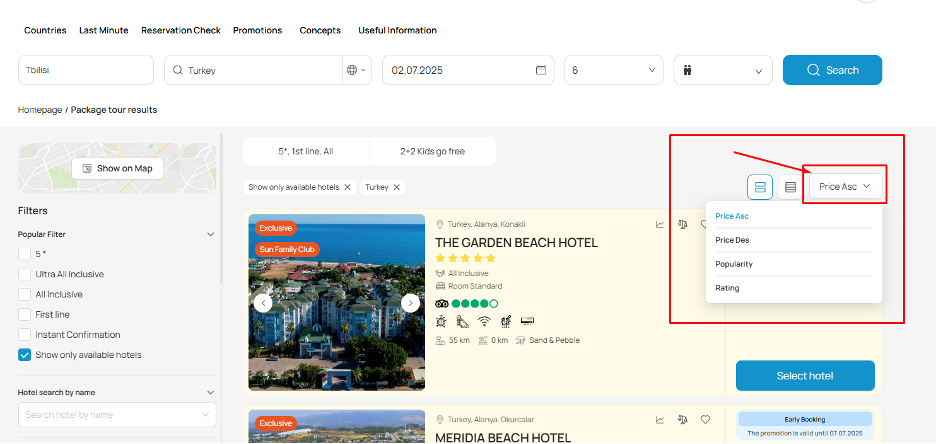Open the guests selector dropdown

coord(723,70)
